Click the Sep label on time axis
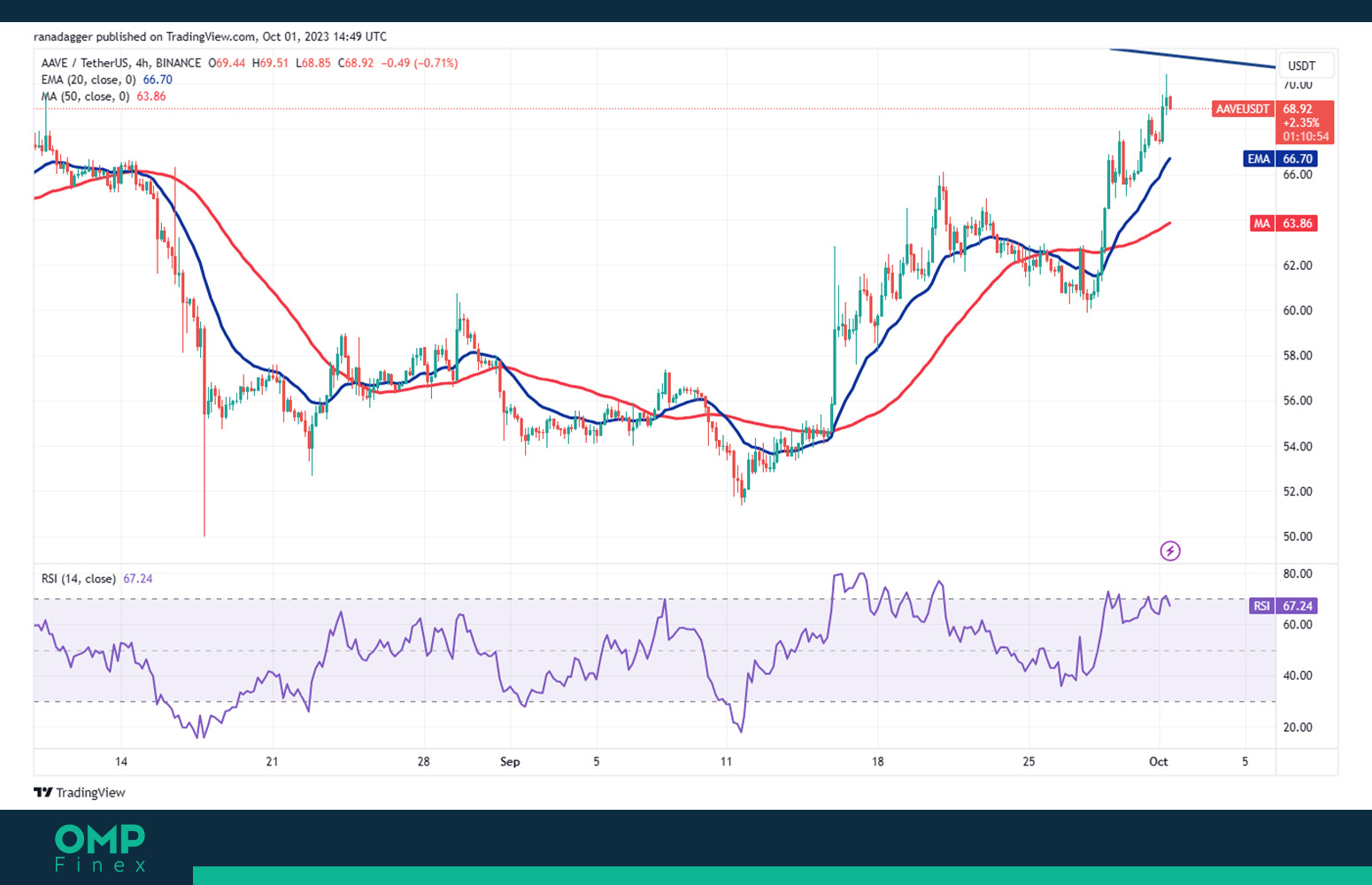The image size is (1372, 885). pos(510,761)
